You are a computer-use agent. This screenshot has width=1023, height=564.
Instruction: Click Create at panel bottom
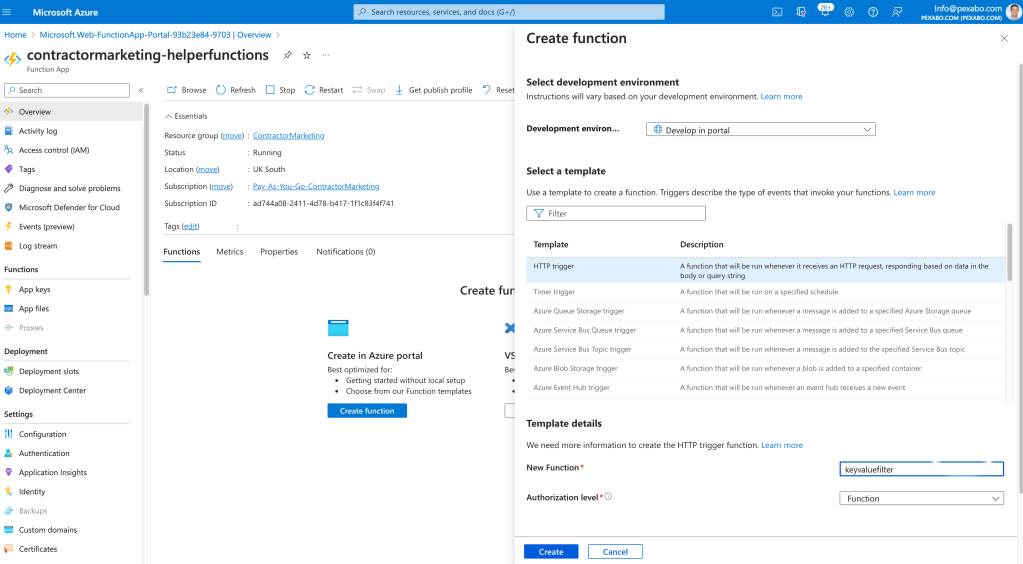coord(551,552)
